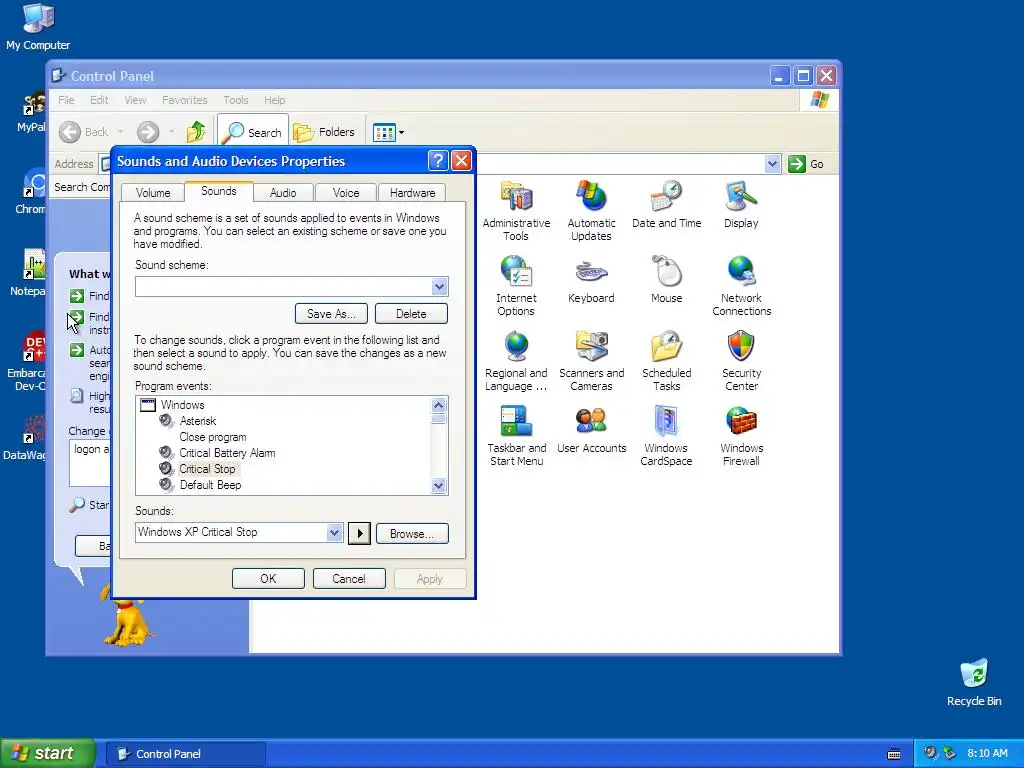Open Display properties icon
Image resolution: width=1024 pixels, height=768 pixels.
(x=741, y=204)
